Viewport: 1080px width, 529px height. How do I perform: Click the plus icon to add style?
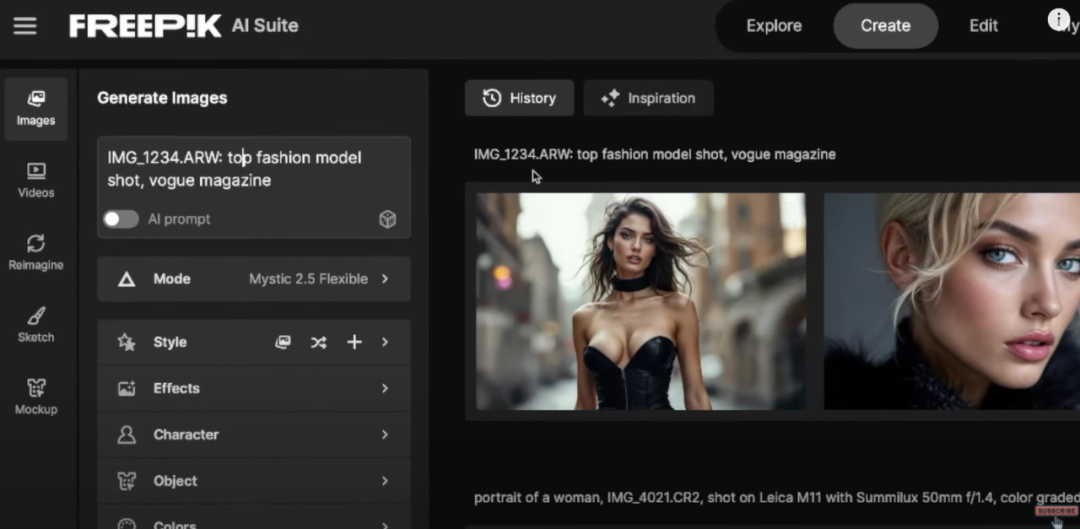click(354, 342)
